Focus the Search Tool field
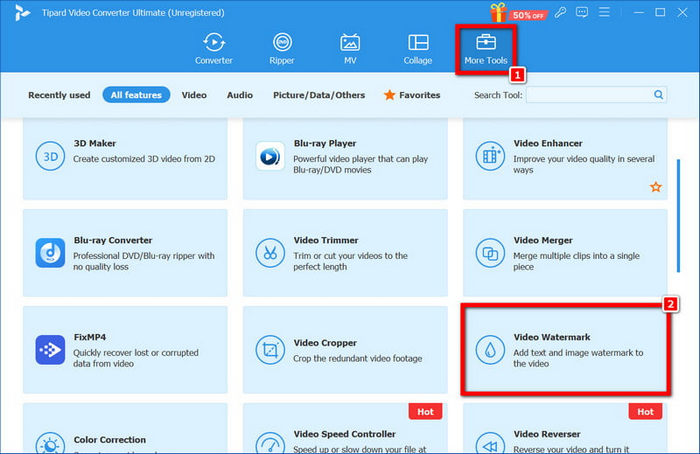Image resolution: width=700 pixels, height=454 pixels. point(596,95)
